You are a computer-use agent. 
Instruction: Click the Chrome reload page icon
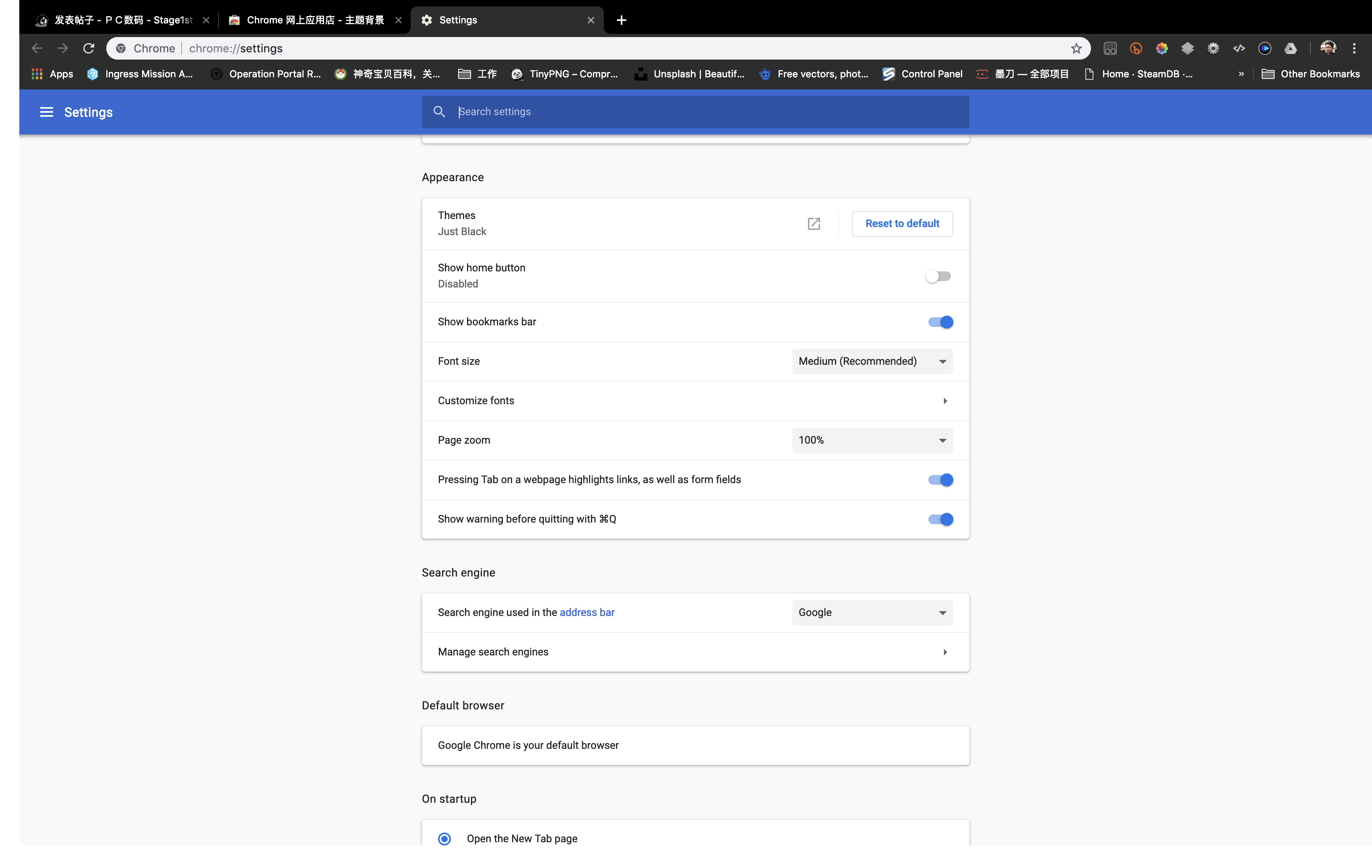(x=89, y=48)
